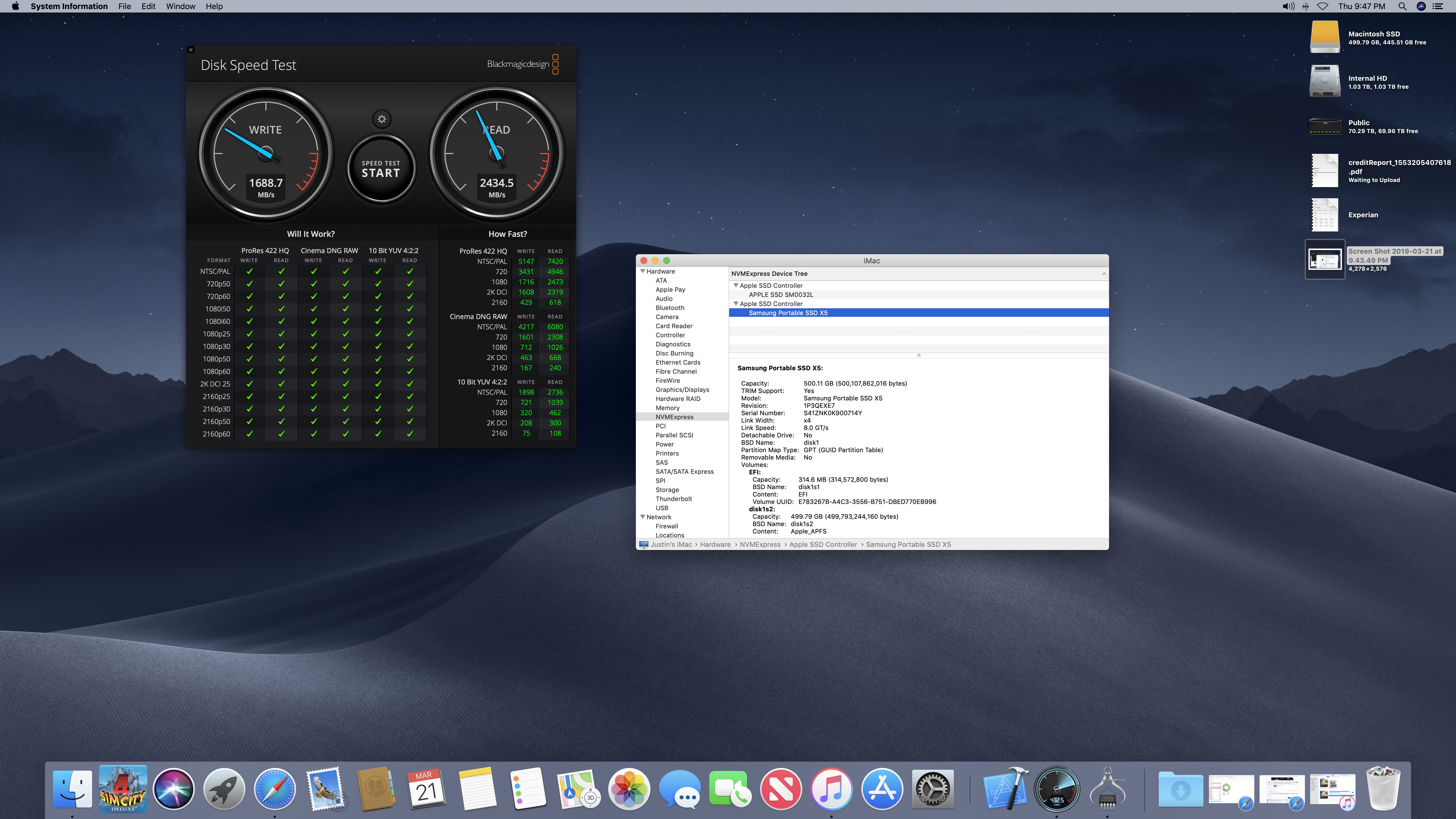Click Hardware in the path bar
Screen dimensions: 1456x819
[715, 544]
